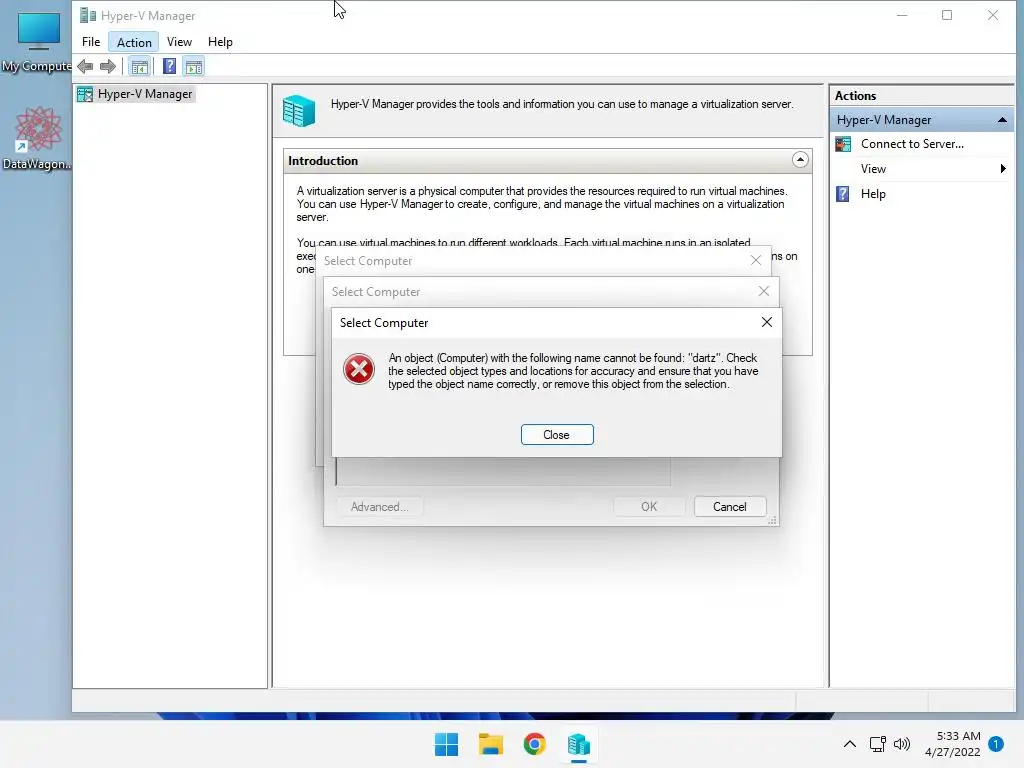This screenshot has width=1024, height=768.
Task: Click the Advanced... button
Action: pyautogui.click(x=379, y=507)
